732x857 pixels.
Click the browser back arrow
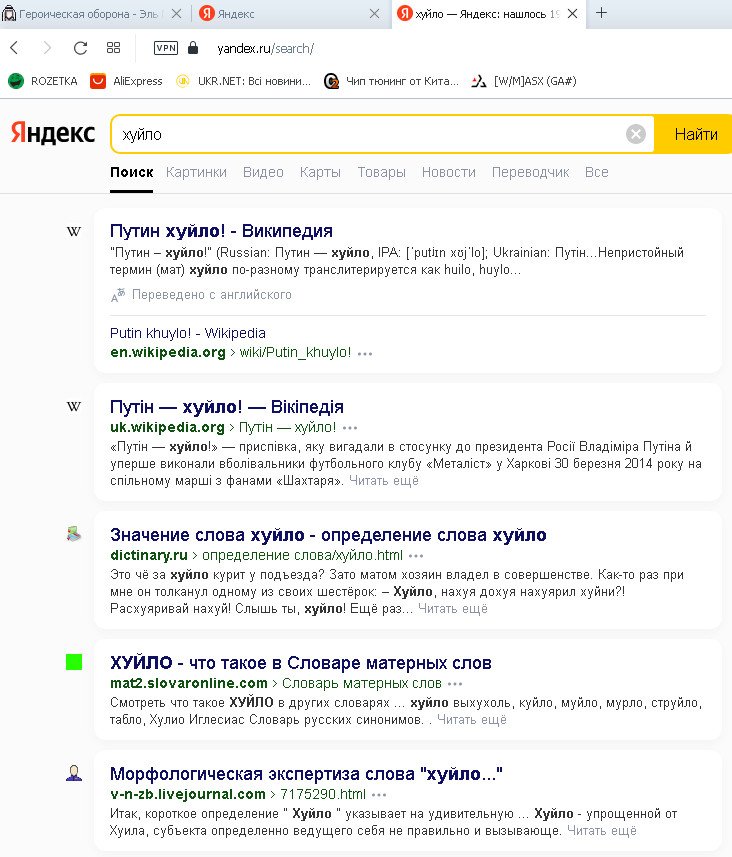point(14,48)
